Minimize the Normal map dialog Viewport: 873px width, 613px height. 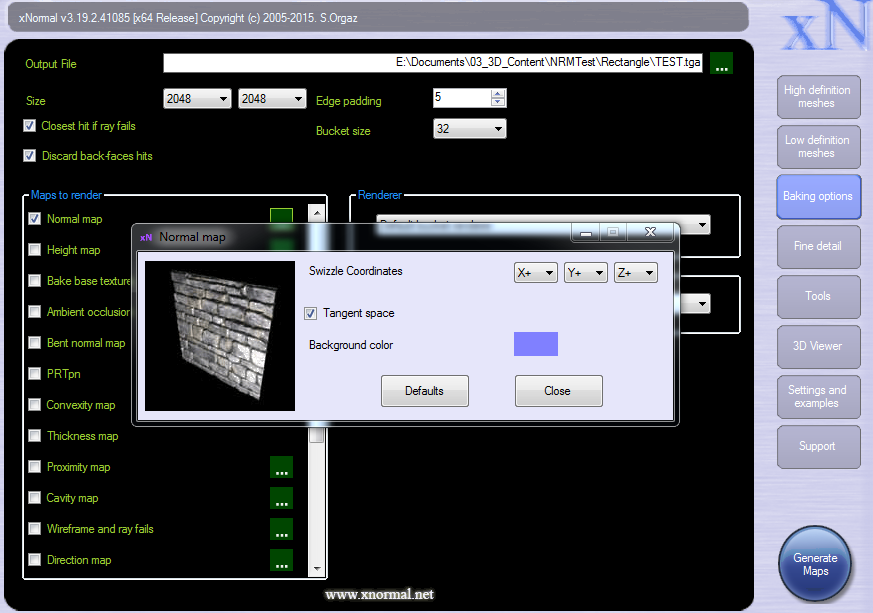[586, 233]
